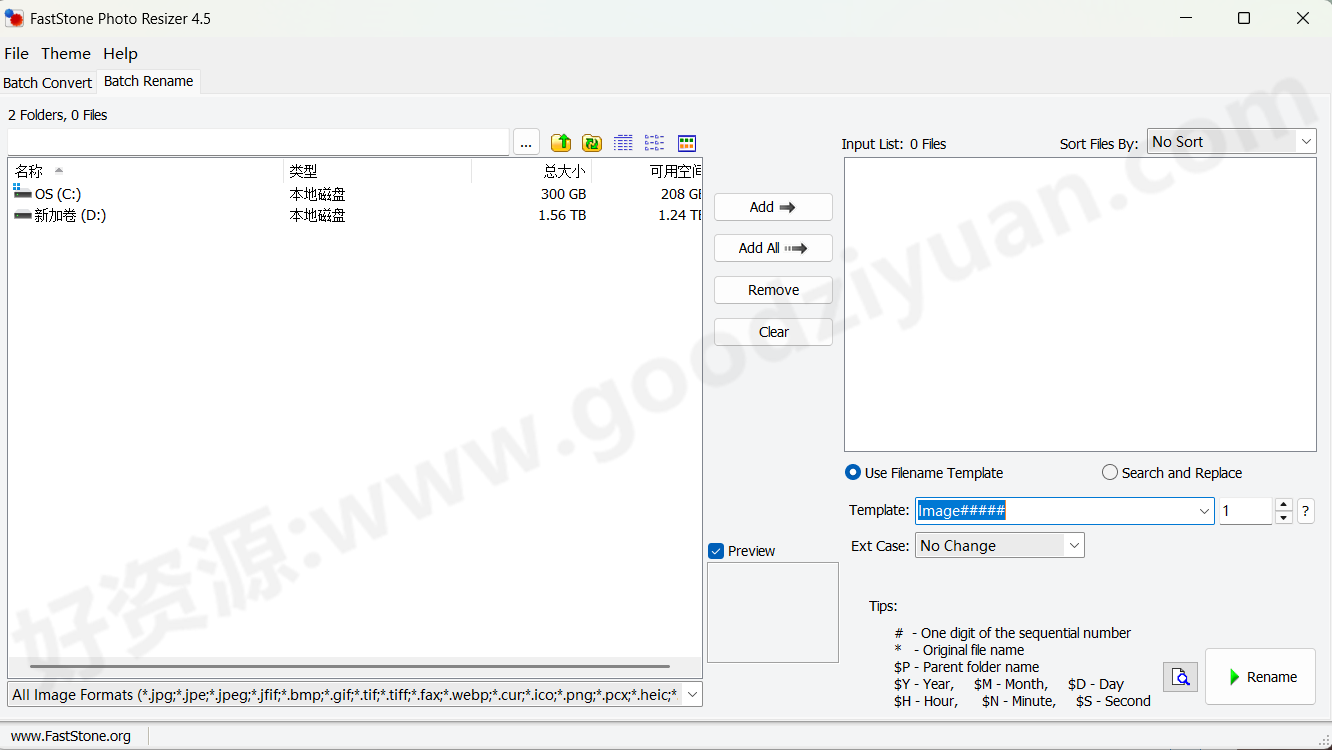Viewport: 1332px width, 750px height.
Task: Switch the file browser to thumbnail view
Action: (686, 142)
